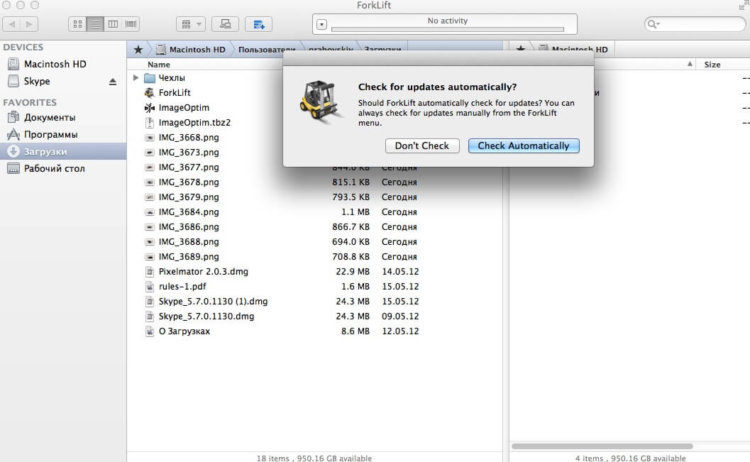Viewport: 750px width, 462px height.
Task: Switch to icon view mode
Action: click(x=77, y=24)
